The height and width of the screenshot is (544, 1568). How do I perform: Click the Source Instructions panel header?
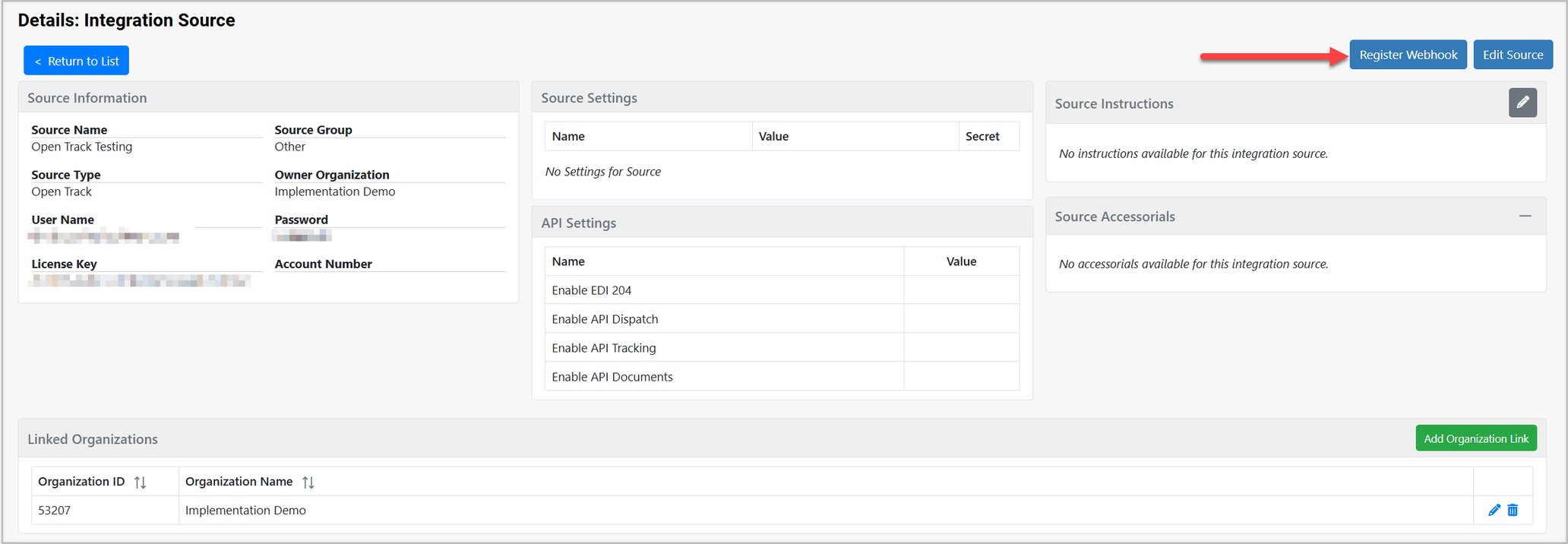(x=1295, y=103)
